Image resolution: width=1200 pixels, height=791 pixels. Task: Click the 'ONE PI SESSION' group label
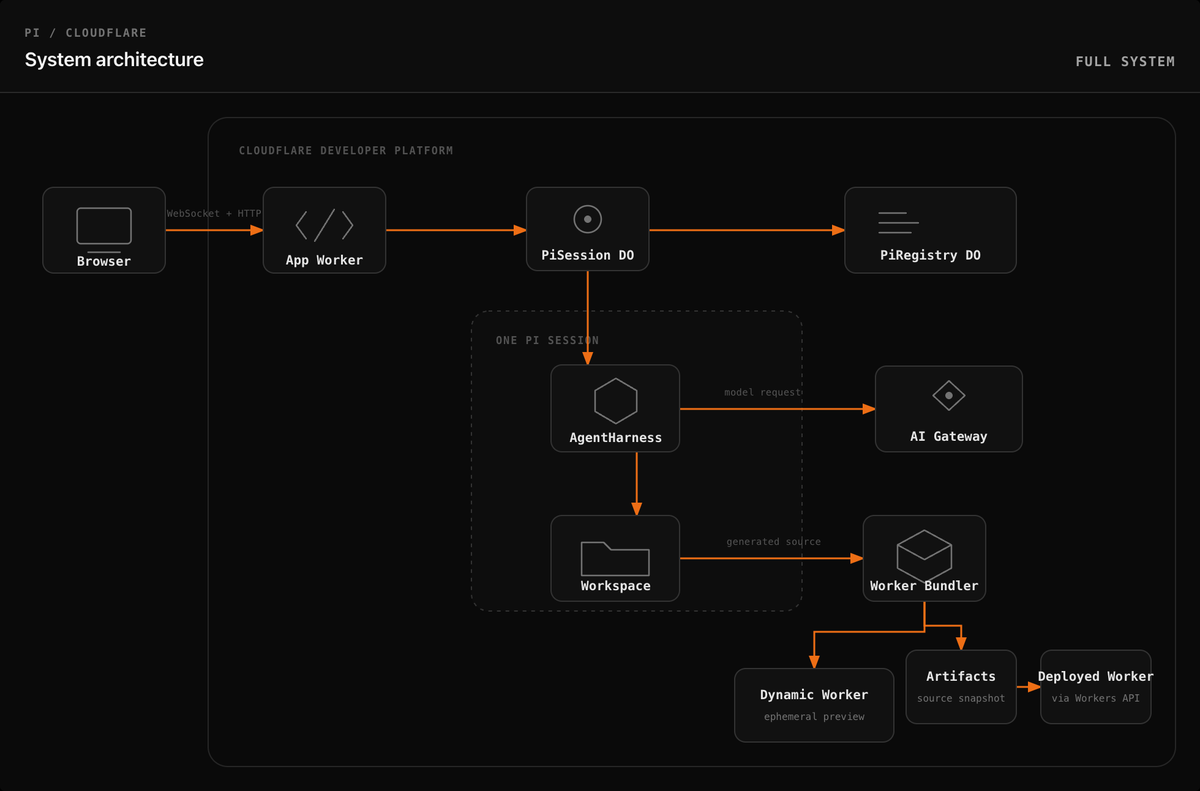coord(547,341)
